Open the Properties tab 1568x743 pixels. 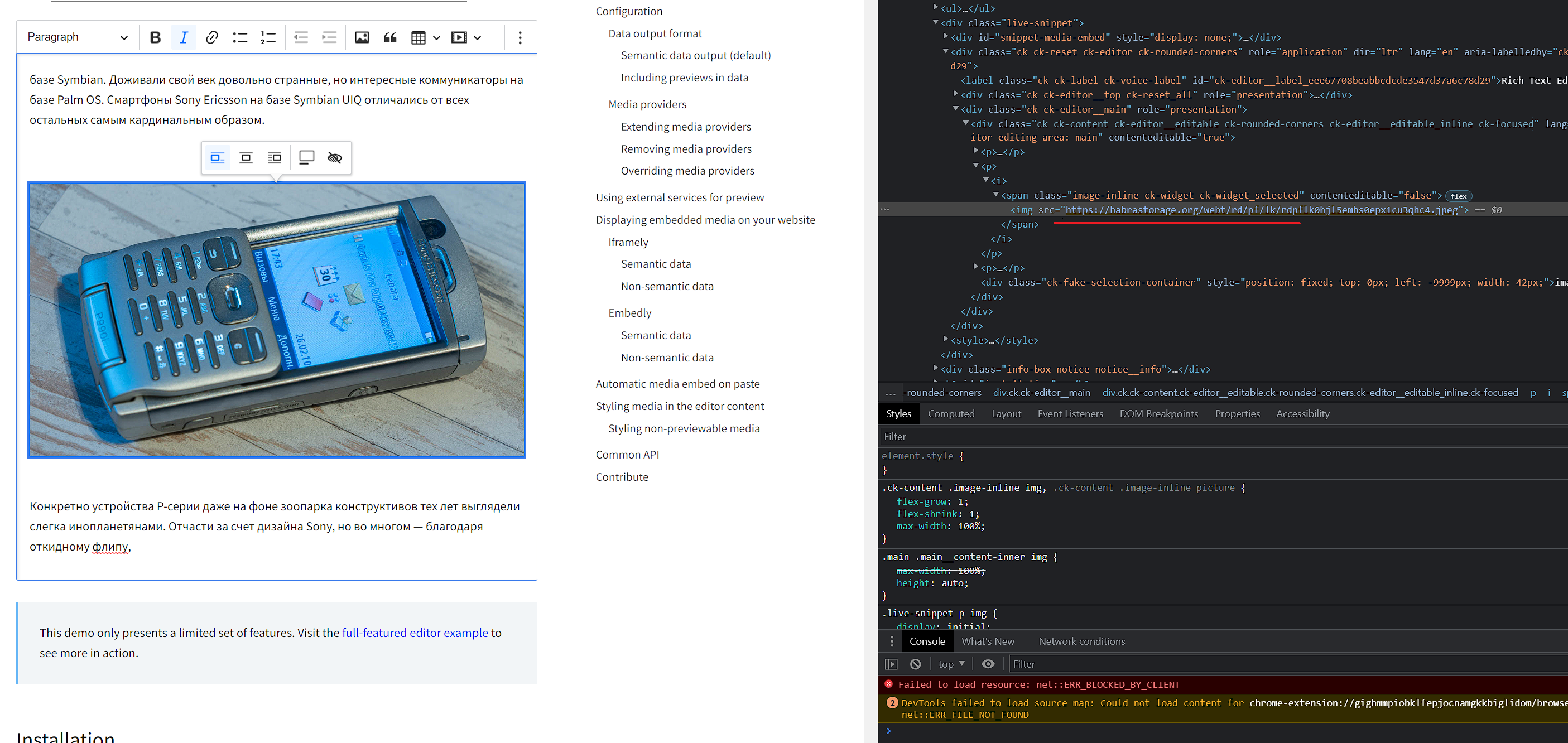point(1237,414)
